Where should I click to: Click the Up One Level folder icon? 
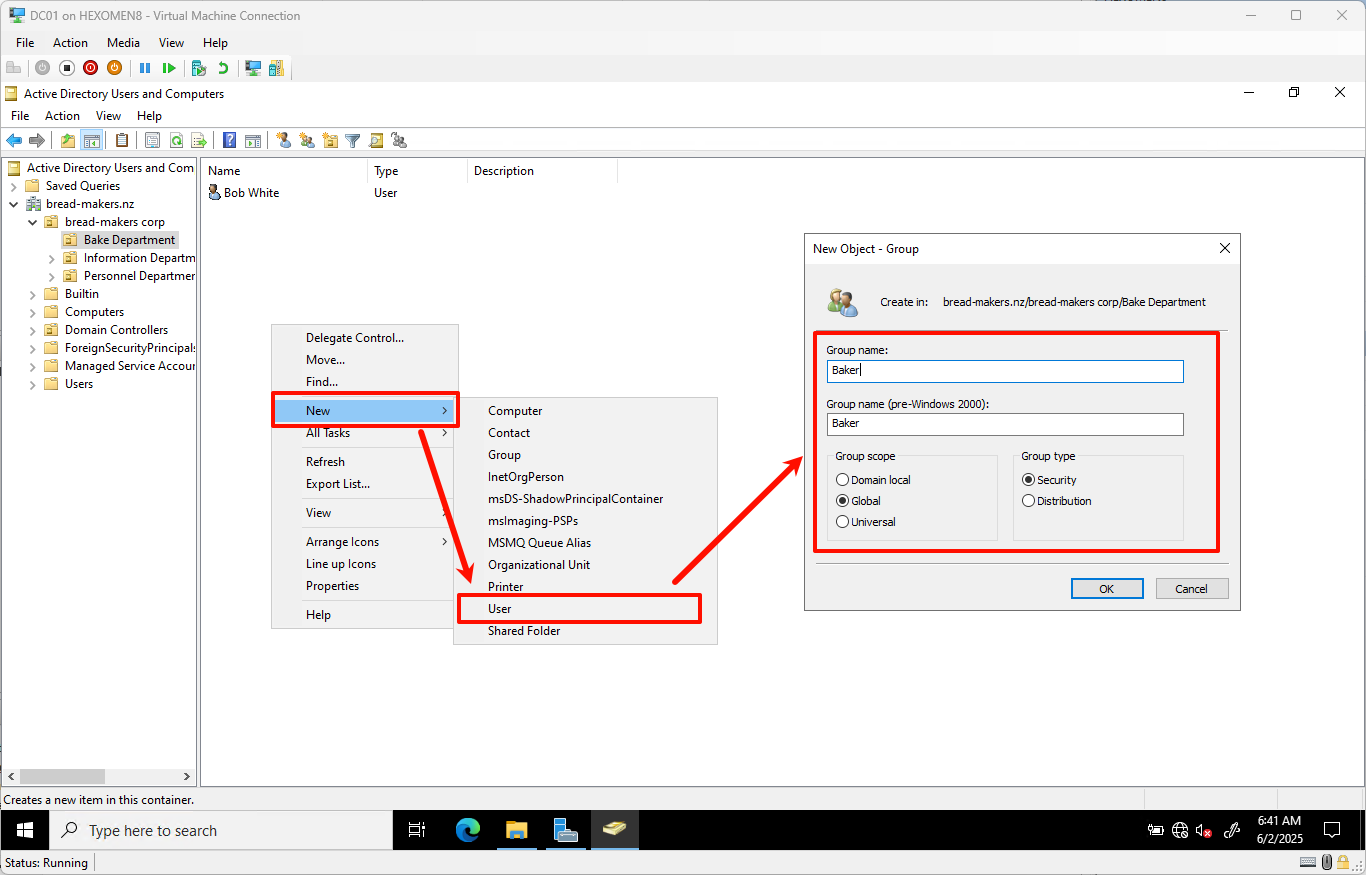tap(68, 141)
